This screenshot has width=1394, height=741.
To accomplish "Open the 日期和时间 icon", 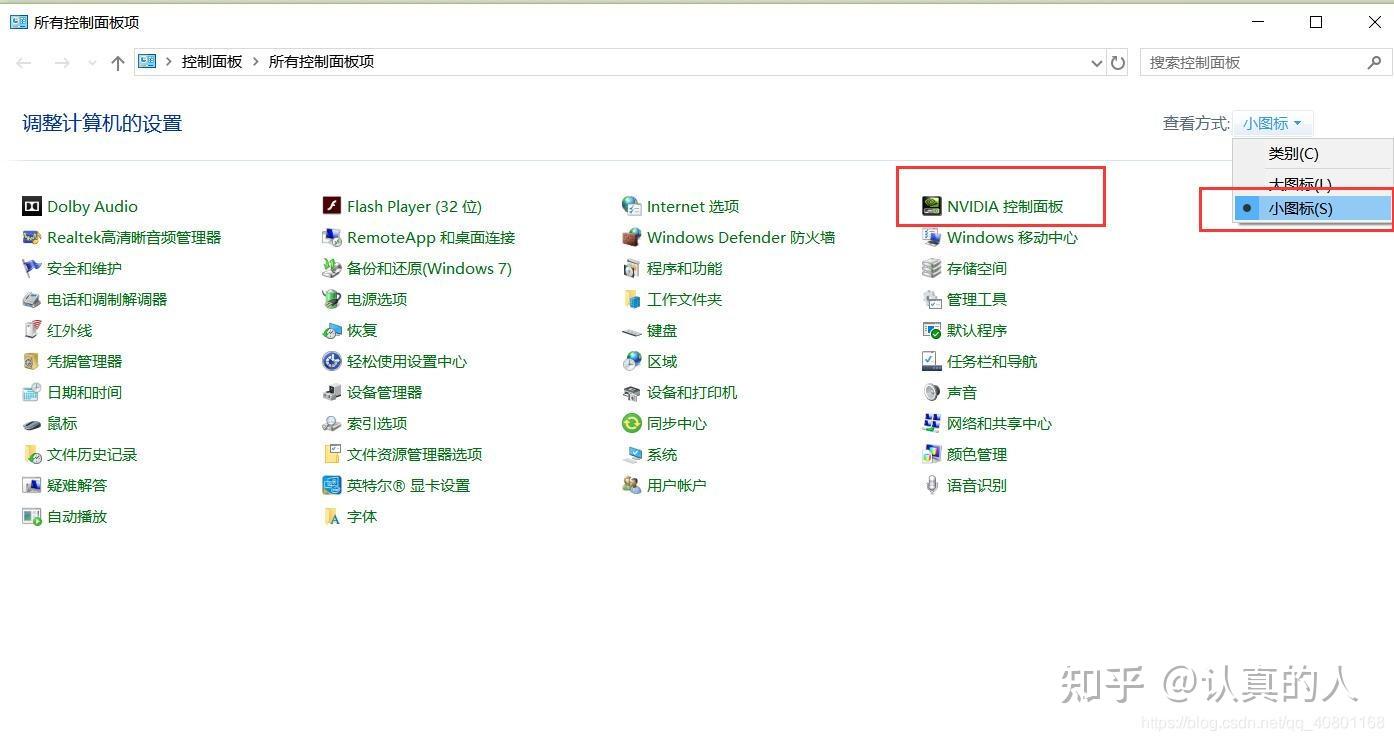I will coord(31,393).
